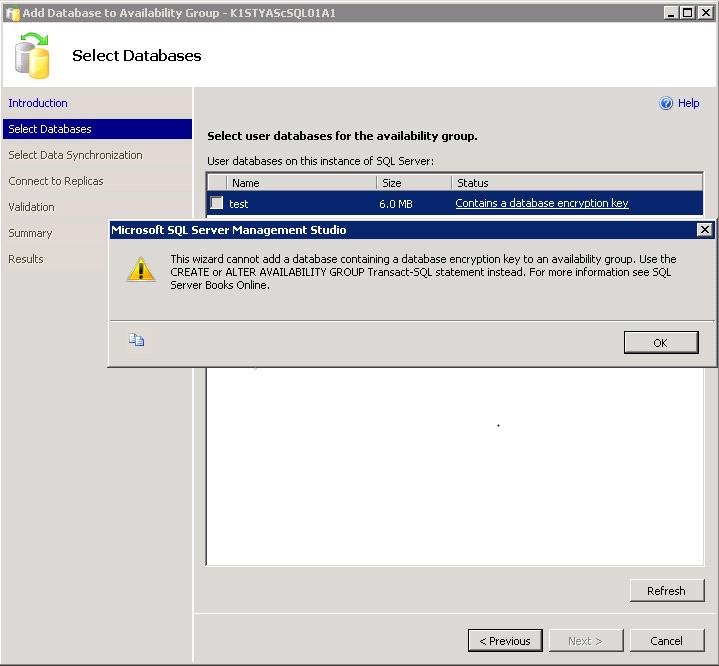The width and height of the screenshot is (719, 666).
Task: Go to the Introduction step
Action: click(x=38, y=103)
